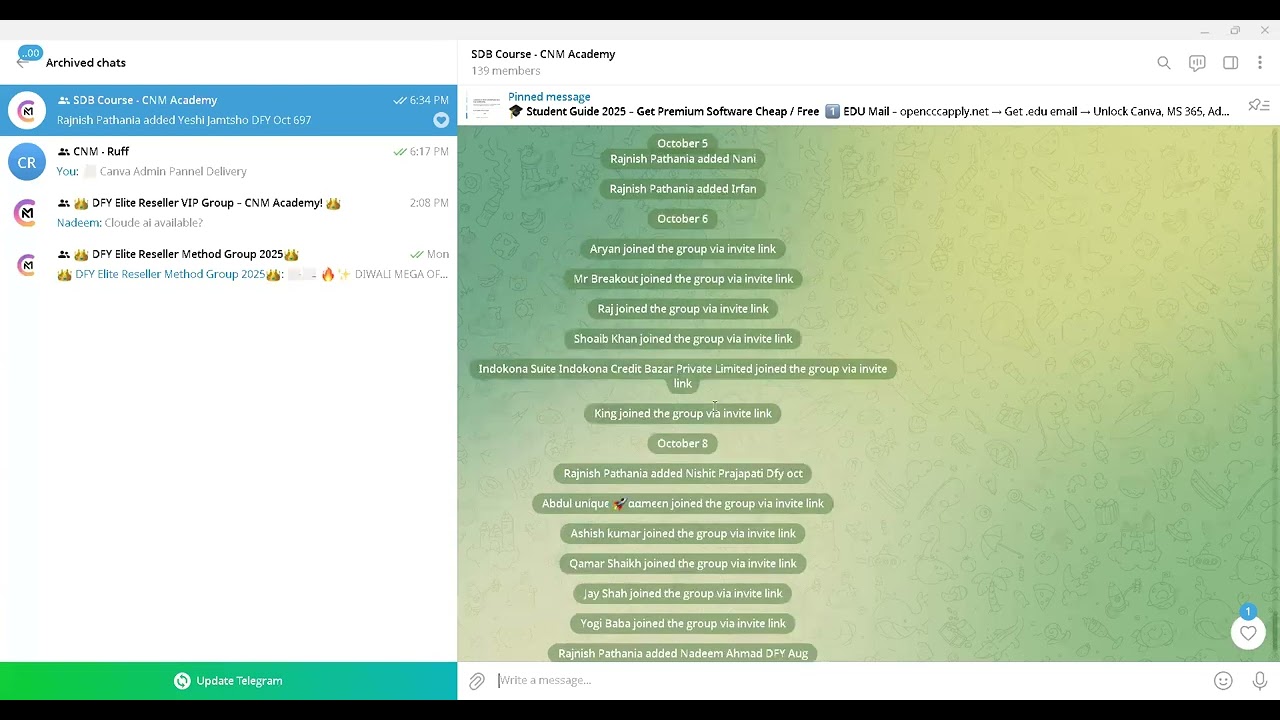Click the Indokona Suite joined group message

pos(683,376)
